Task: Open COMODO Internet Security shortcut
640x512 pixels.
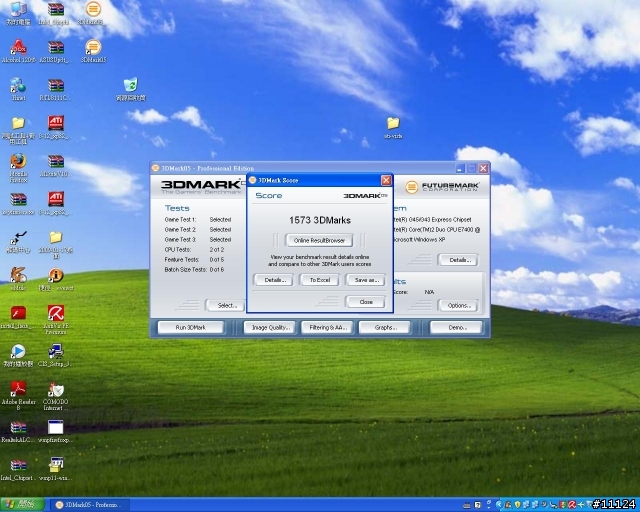Action: pyautogui.click(x=56, y=395)
